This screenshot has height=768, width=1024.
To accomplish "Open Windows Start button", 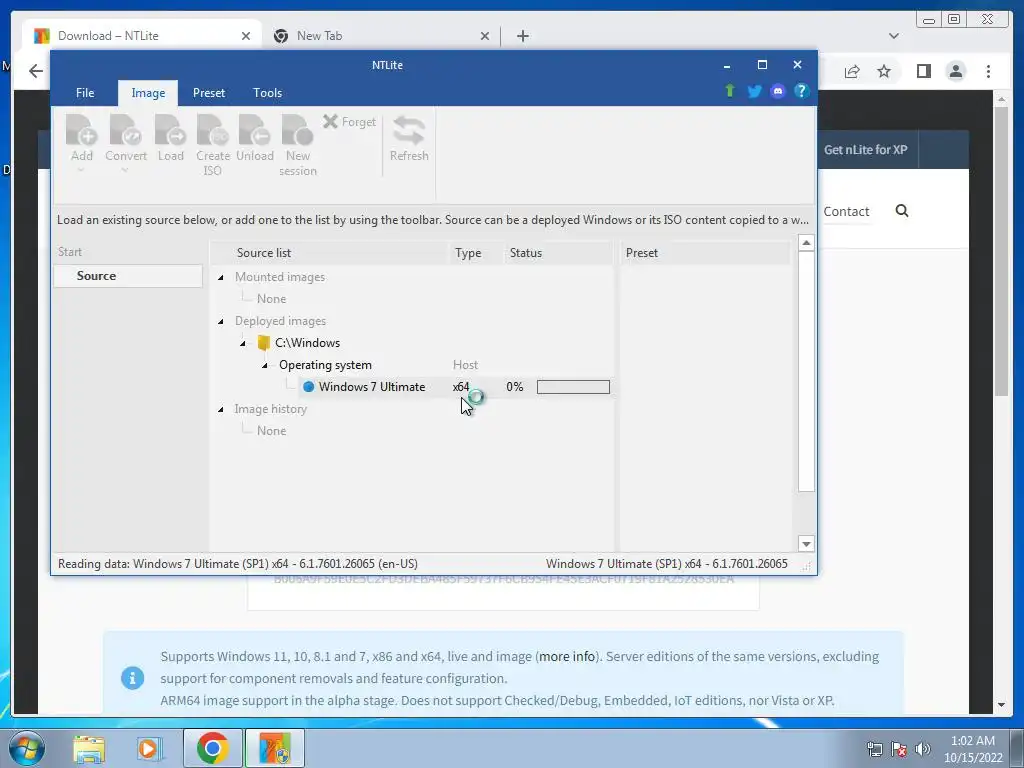I will (x=27, y=748).
